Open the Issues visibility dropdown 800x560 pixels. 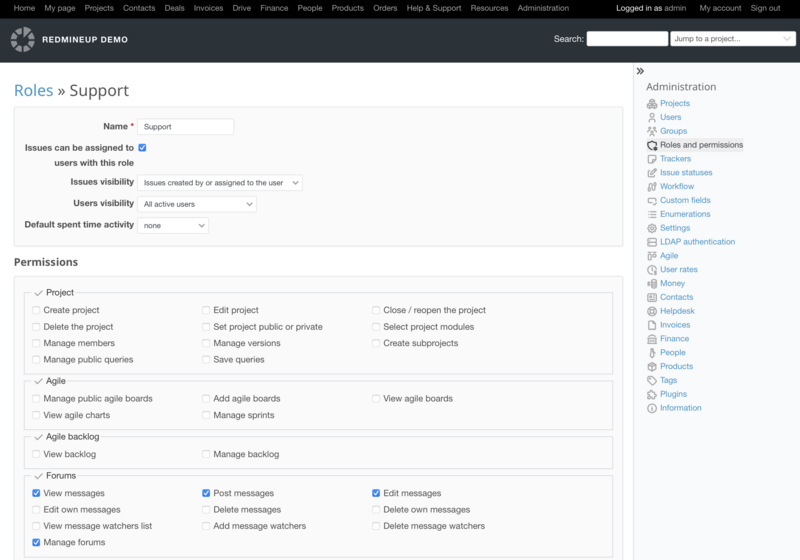pyautogui.click(x=219, y=183)
